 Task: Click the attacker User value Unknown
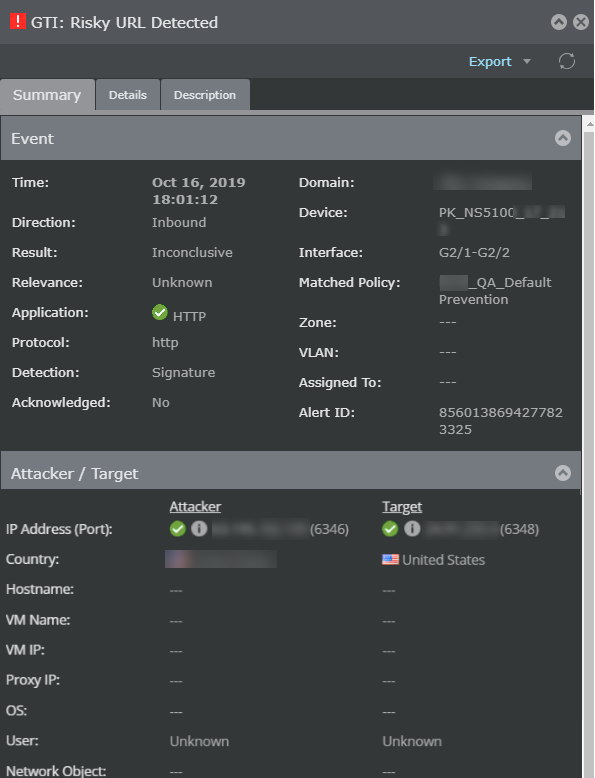coord(199,741)
